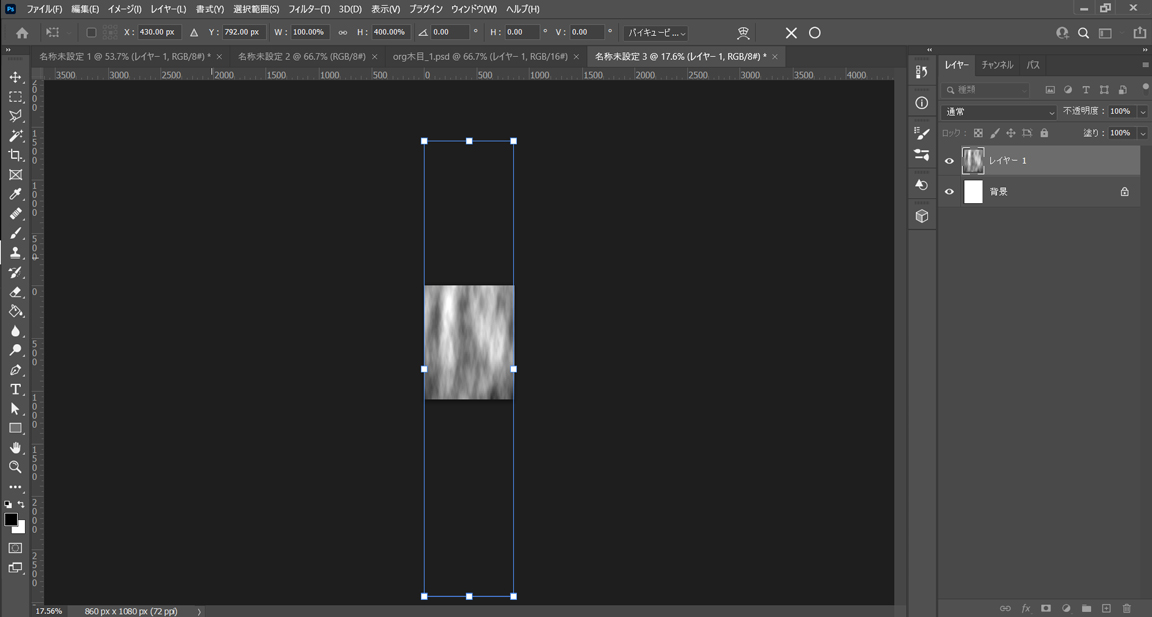Open the 通常 blend mode dropdown

pyautogui.click(x=999, y=112)
